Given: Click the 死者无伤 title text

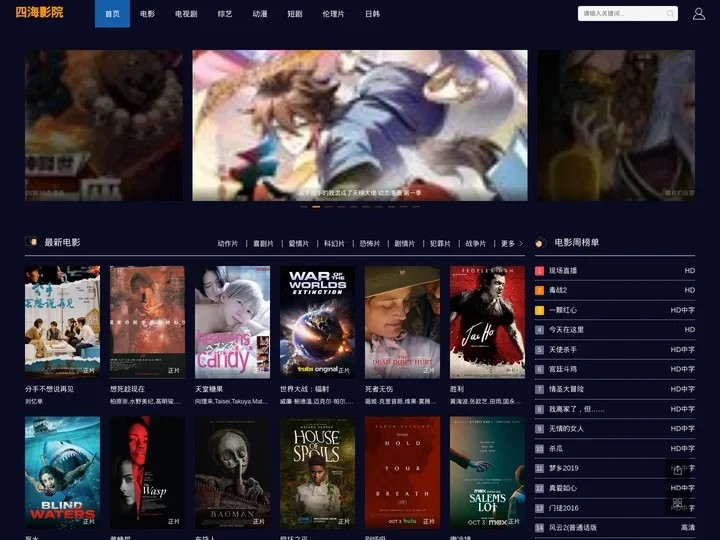Looking at the screenshot, I should coord(379,389).
